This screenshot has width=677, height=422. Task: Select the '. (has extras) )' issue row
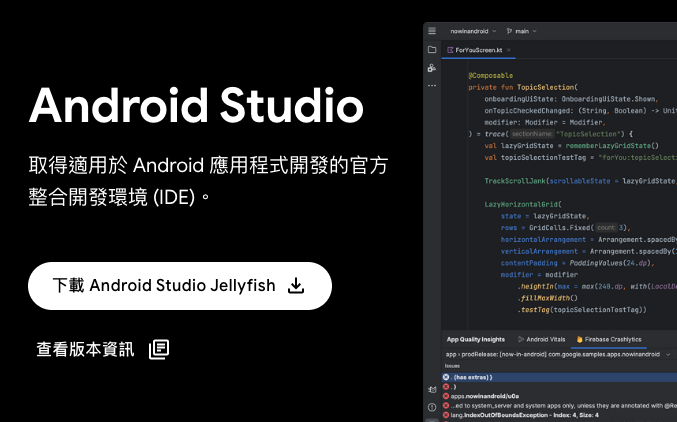coord(559,377)
